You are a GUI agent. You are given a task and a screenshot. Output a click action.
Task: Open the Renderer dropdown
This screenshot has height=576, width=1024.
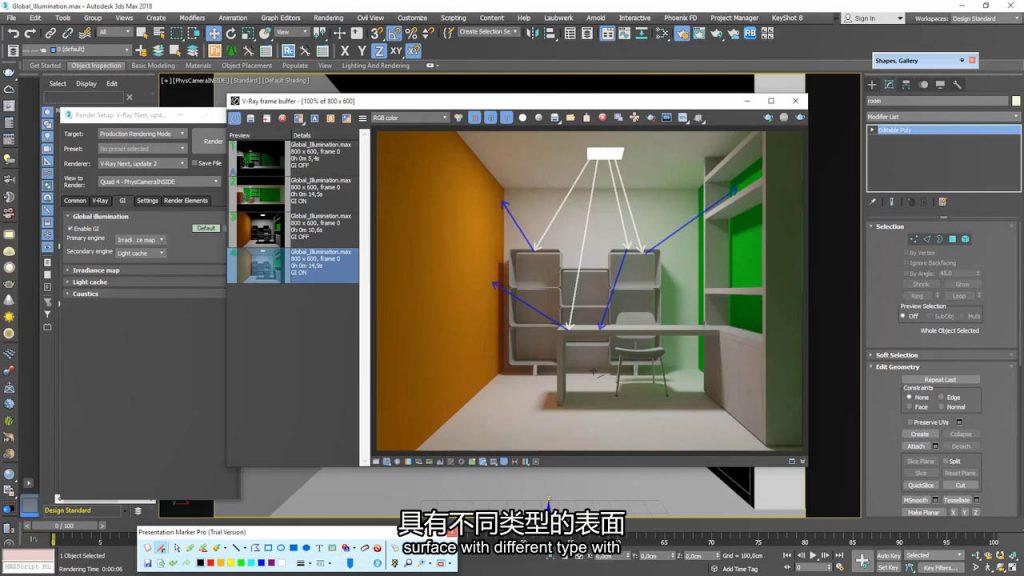[x=142, y=163]
